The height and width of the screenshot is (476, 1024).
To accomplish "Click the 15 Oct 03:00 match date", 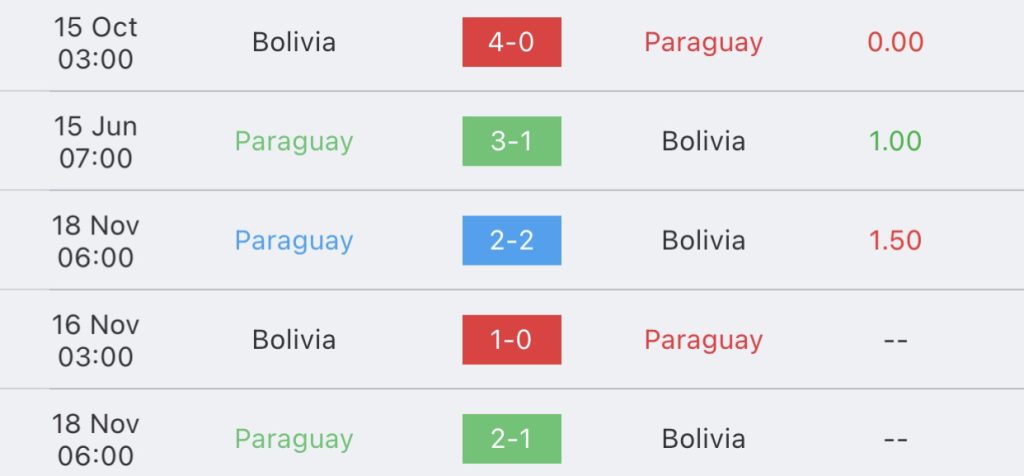I will point(95,43).
